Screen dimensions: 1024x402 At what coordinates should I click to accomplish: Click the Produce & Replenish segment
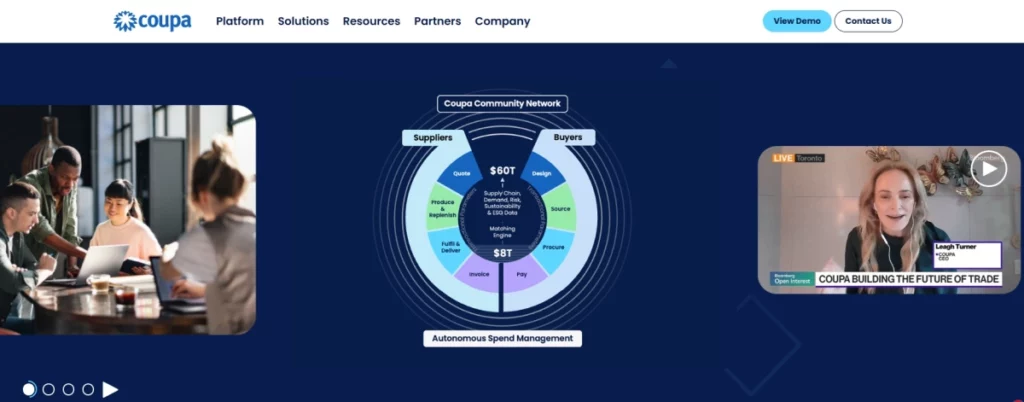tap(442, 209)
